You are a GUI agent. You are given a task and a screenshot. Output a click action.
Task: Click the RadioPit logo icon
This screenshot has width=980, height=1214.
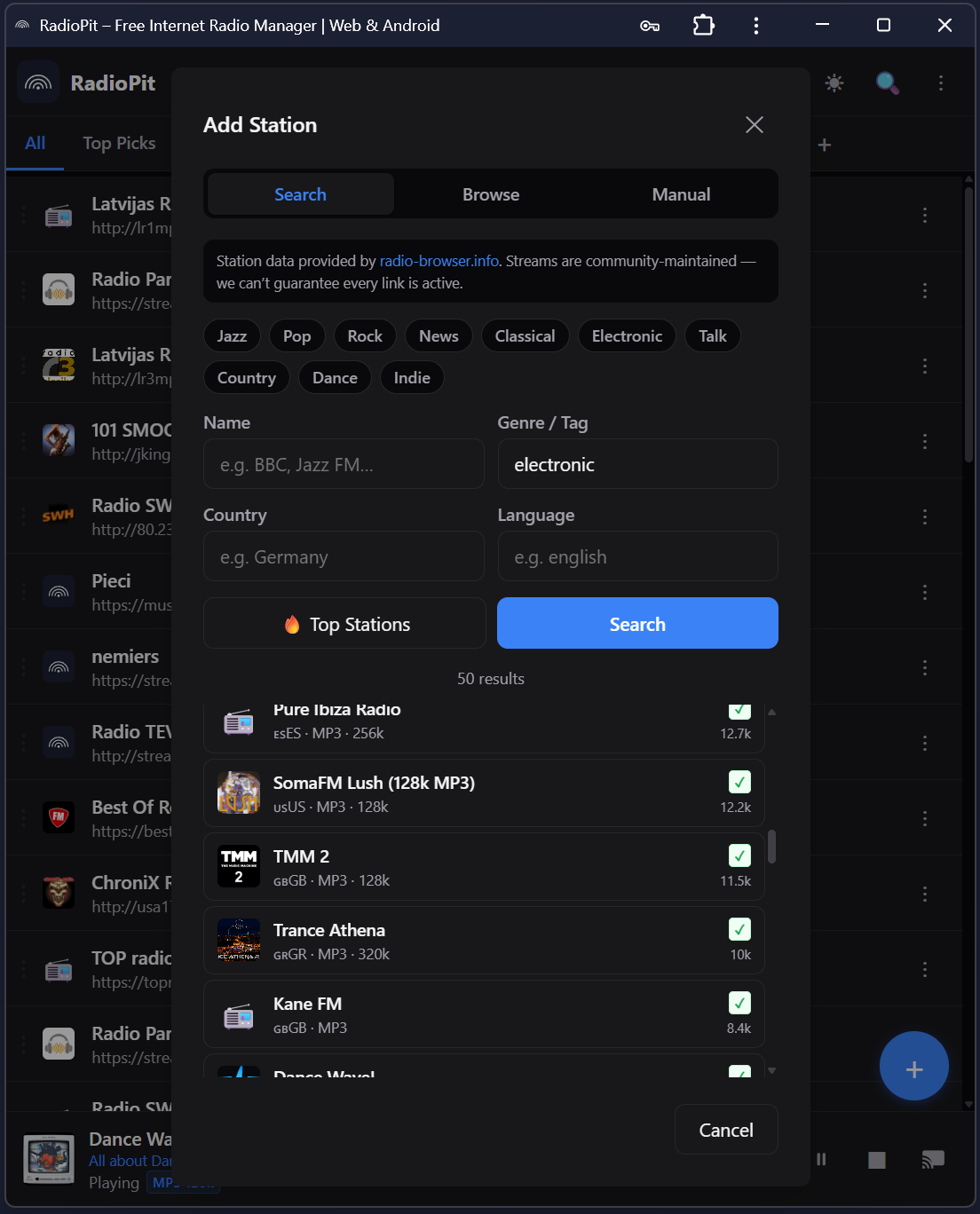(38, 83)
